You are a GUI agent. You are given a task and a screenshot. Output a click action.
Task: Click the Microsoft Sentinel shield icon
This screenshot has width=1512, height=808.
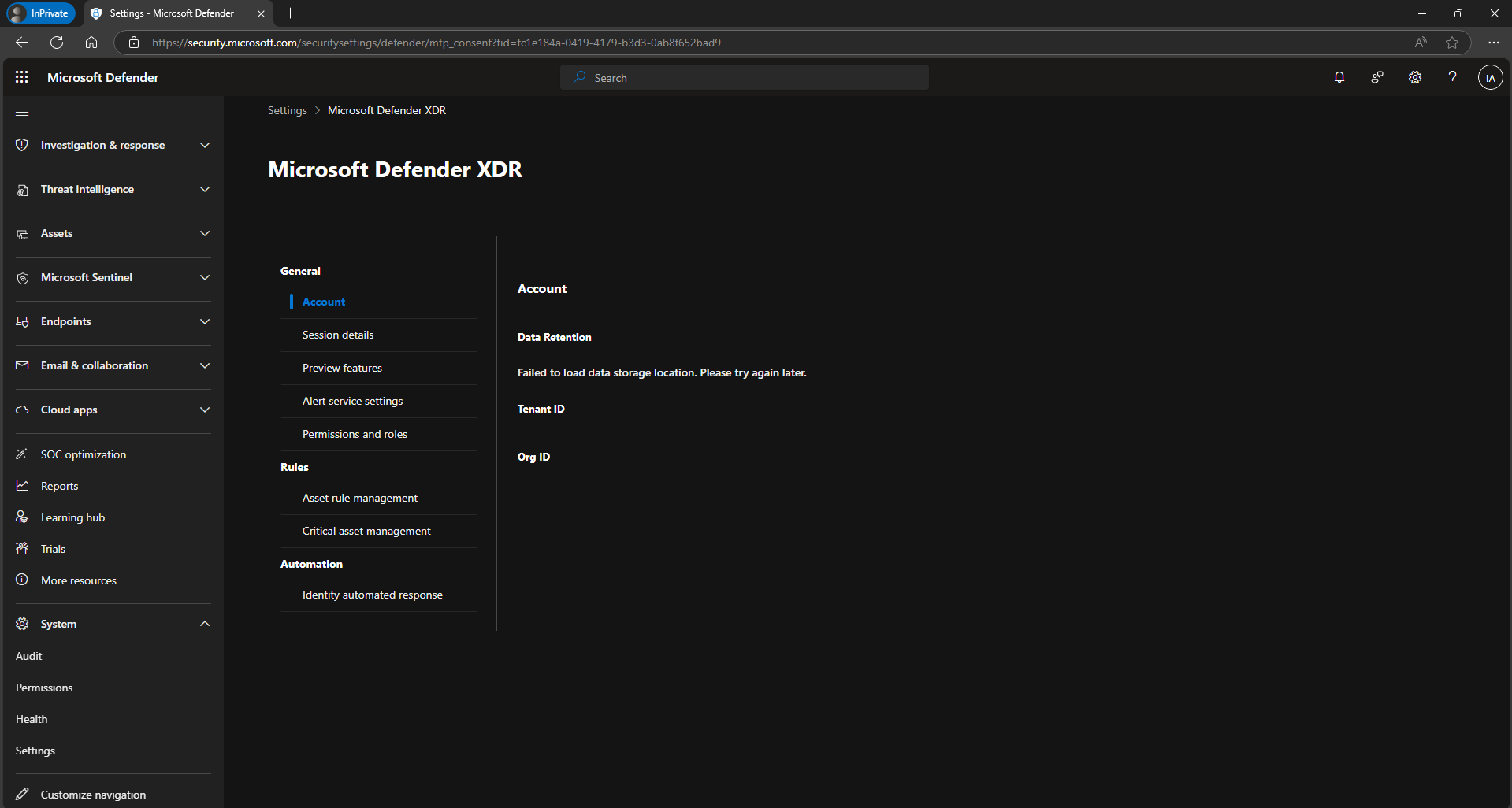click(22, 278)
